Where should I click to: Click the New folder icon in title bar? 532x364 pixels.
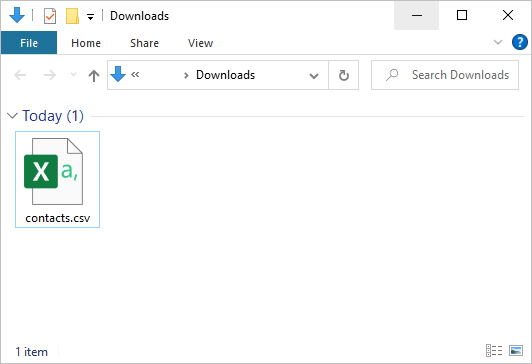point(72,16)
